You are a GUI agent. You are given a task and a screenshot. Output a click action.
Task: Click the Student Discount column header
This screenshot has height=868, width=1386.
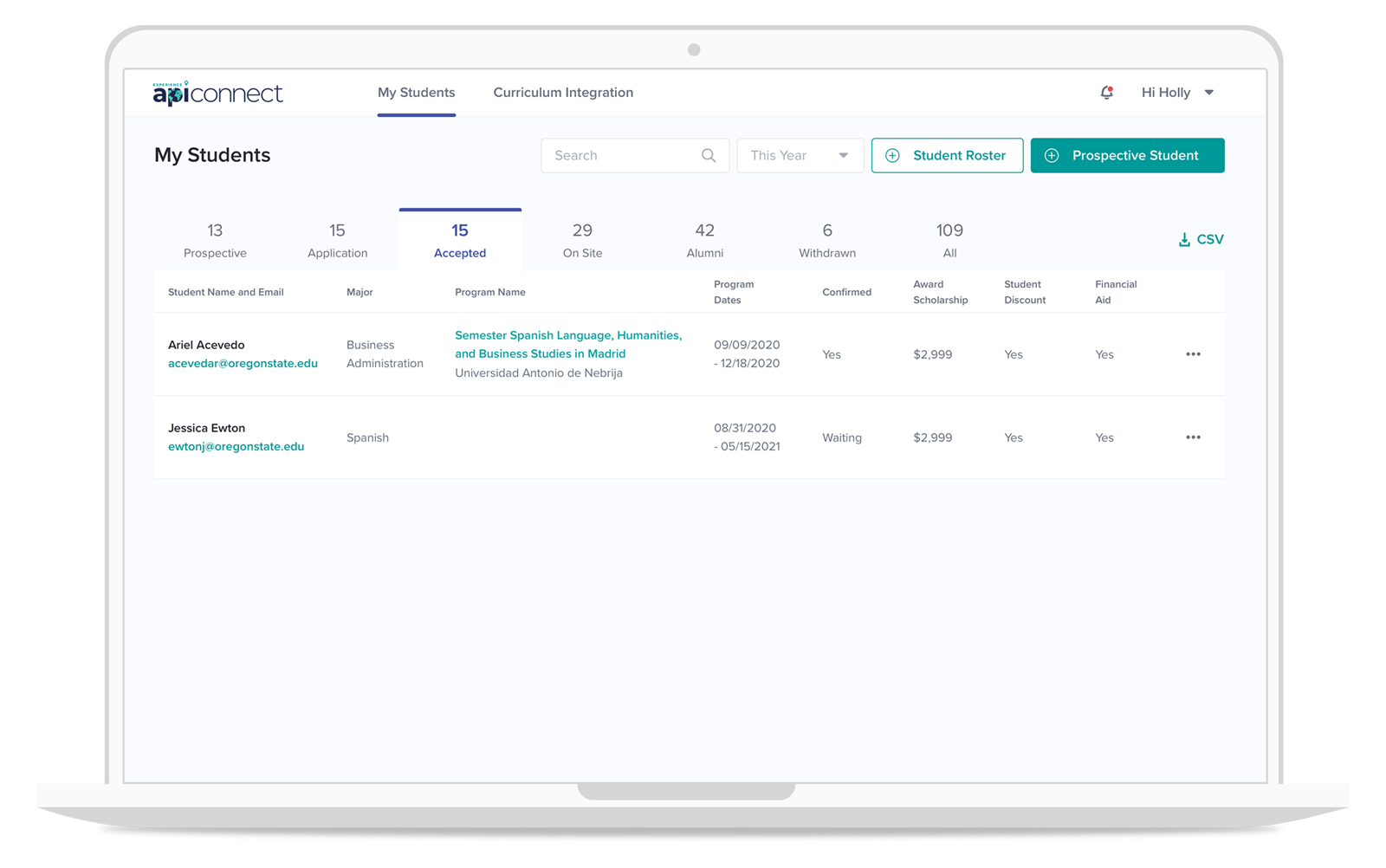[x=1025, y=292]
